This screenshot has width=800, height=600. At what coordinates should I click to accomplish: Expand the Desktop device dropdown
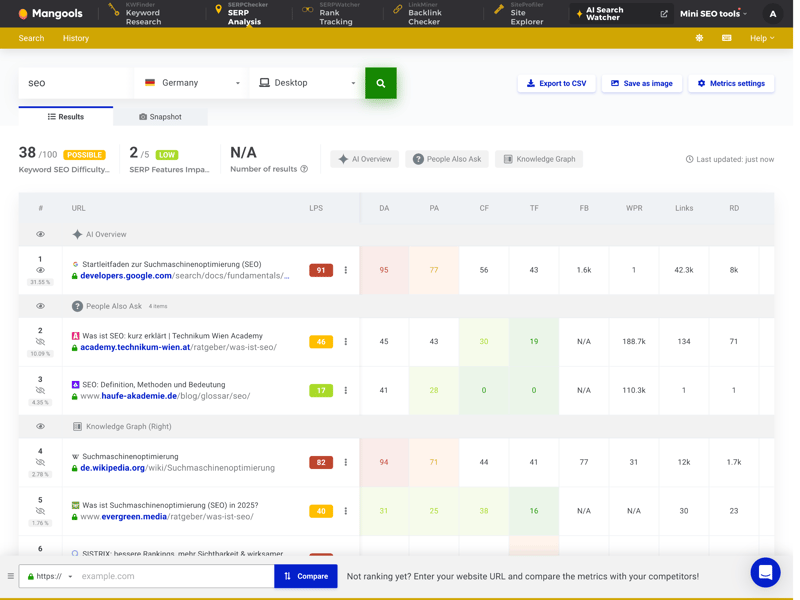[307, 83]
